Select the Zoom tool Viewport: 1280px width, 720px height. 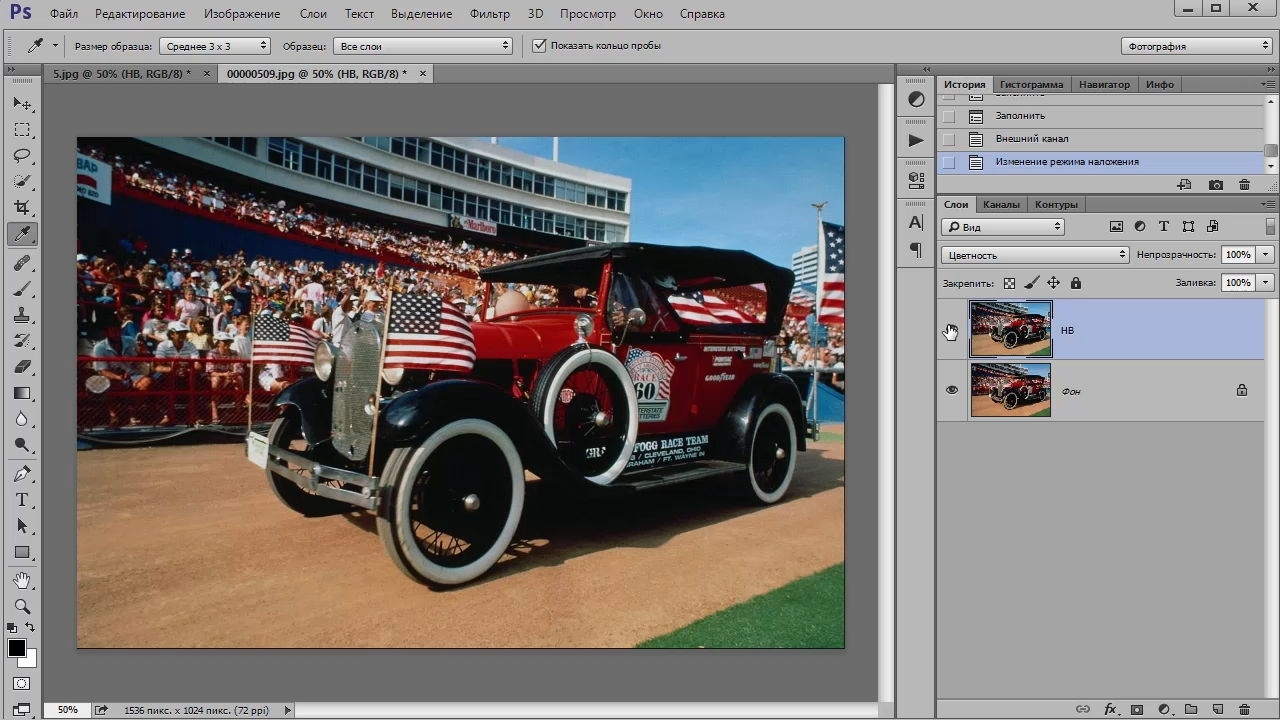[22, 607]
